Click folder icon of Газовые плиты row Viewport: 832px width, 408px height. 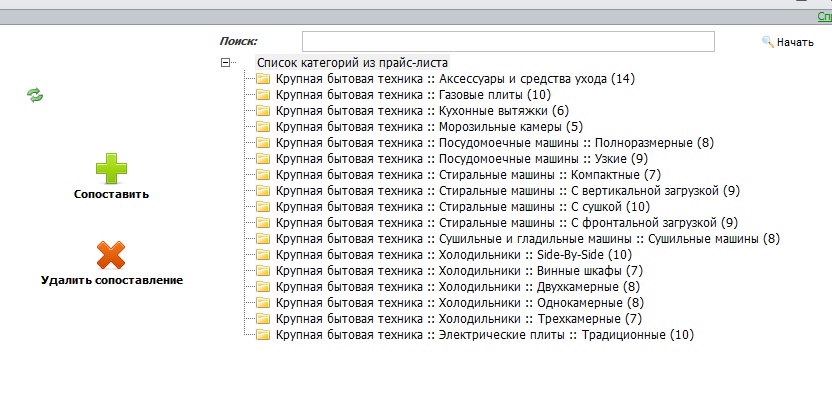[263, 95]
